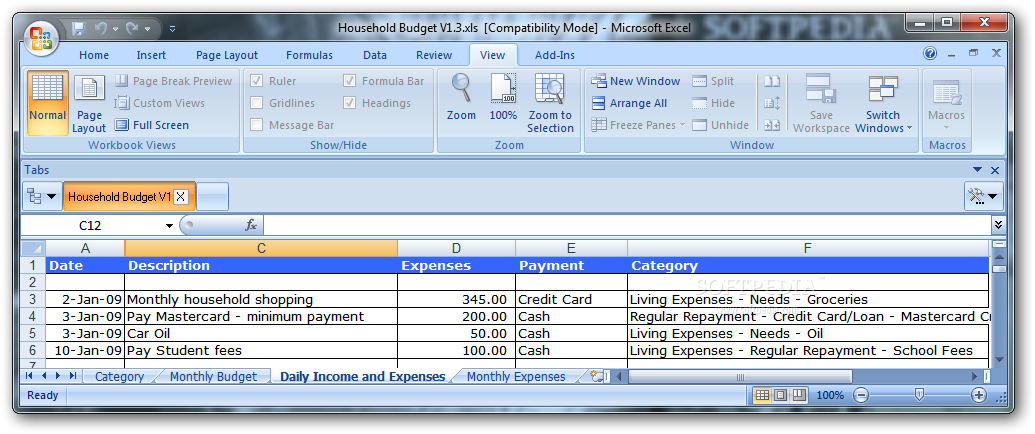Switch to the Category sheet
This screenshot has height=434, width=1035.
click(x=119, y=377)
